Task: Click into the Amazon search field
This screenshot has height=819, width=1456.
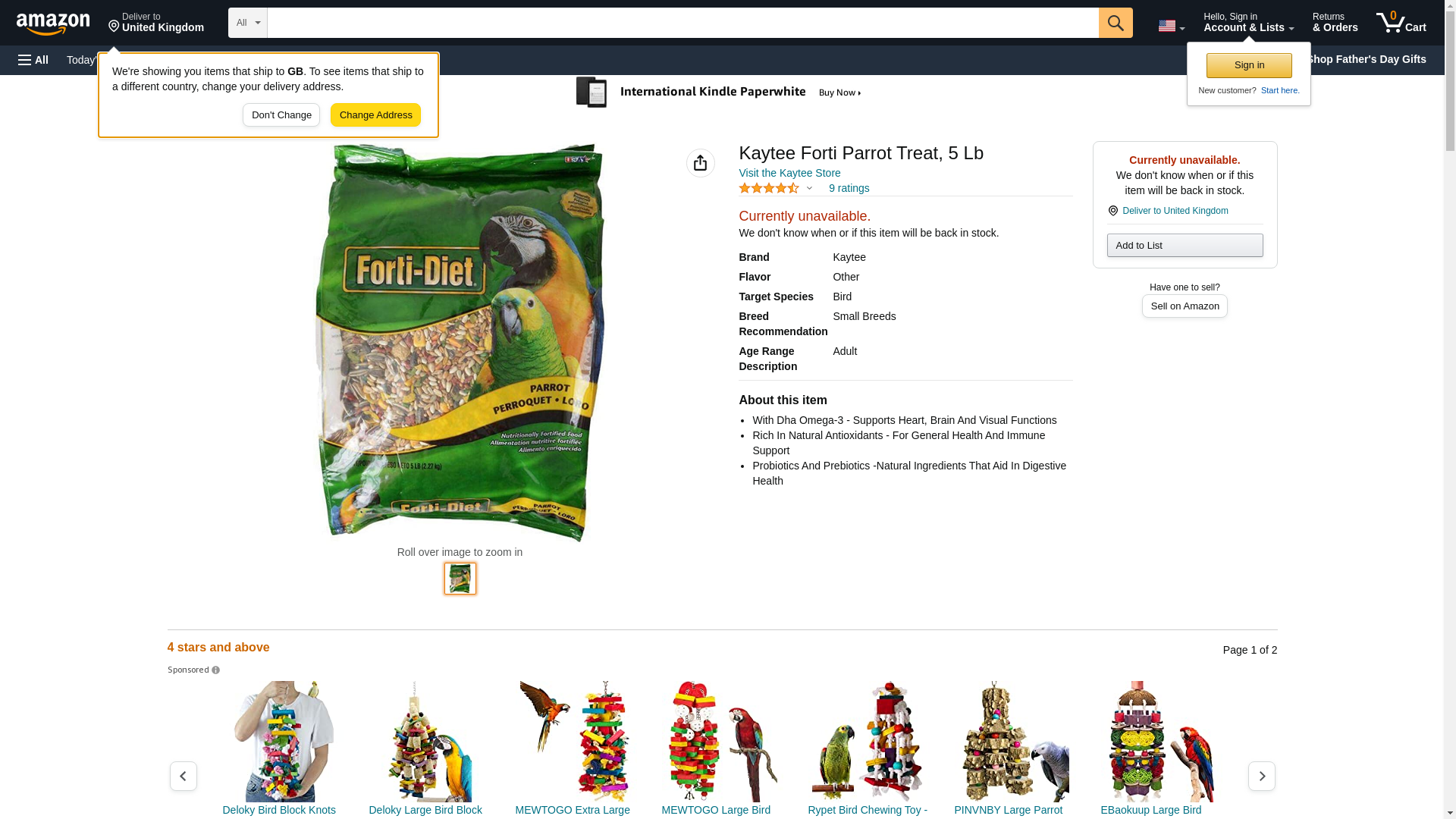Action: click(x=682, y=23)
